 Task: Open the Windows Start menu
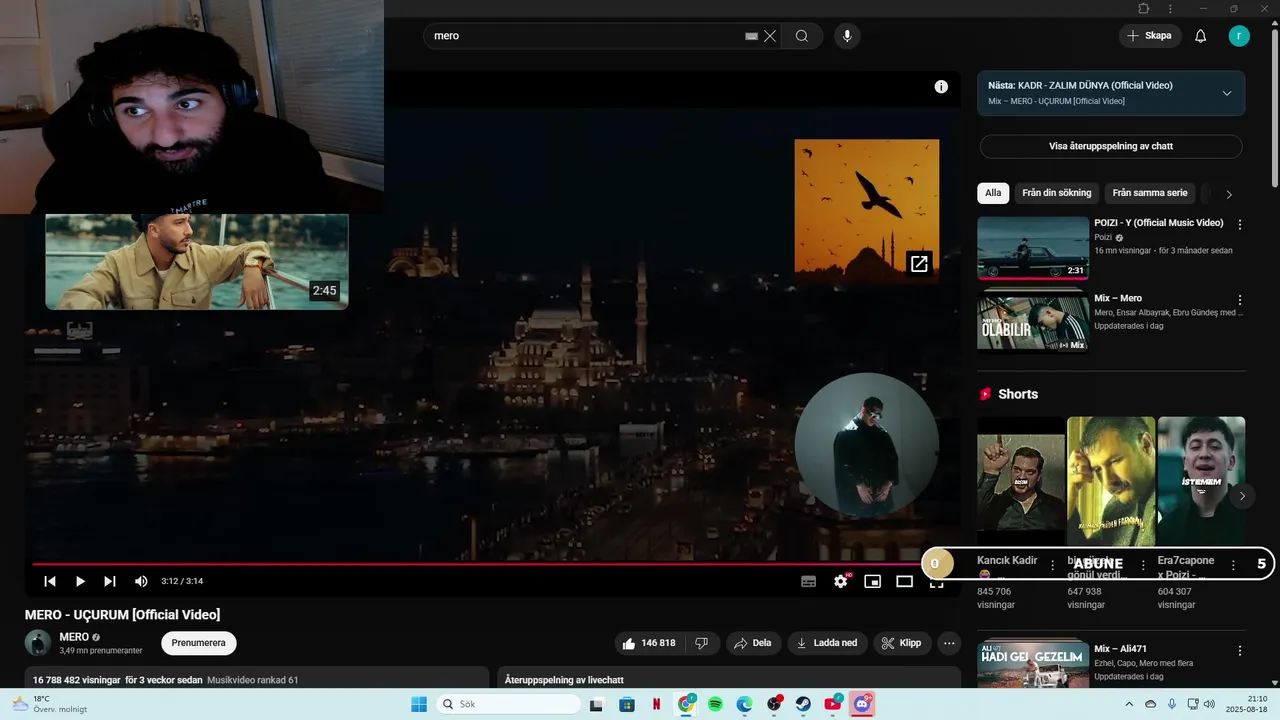pos(419,704)
